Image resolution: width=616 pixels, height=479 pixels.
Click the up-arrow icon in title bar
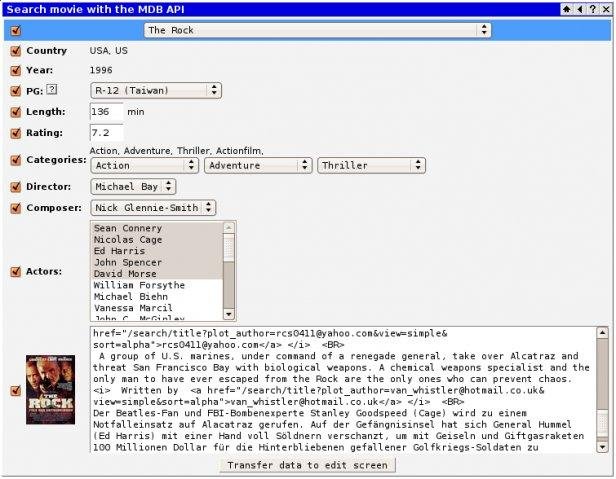566,9
